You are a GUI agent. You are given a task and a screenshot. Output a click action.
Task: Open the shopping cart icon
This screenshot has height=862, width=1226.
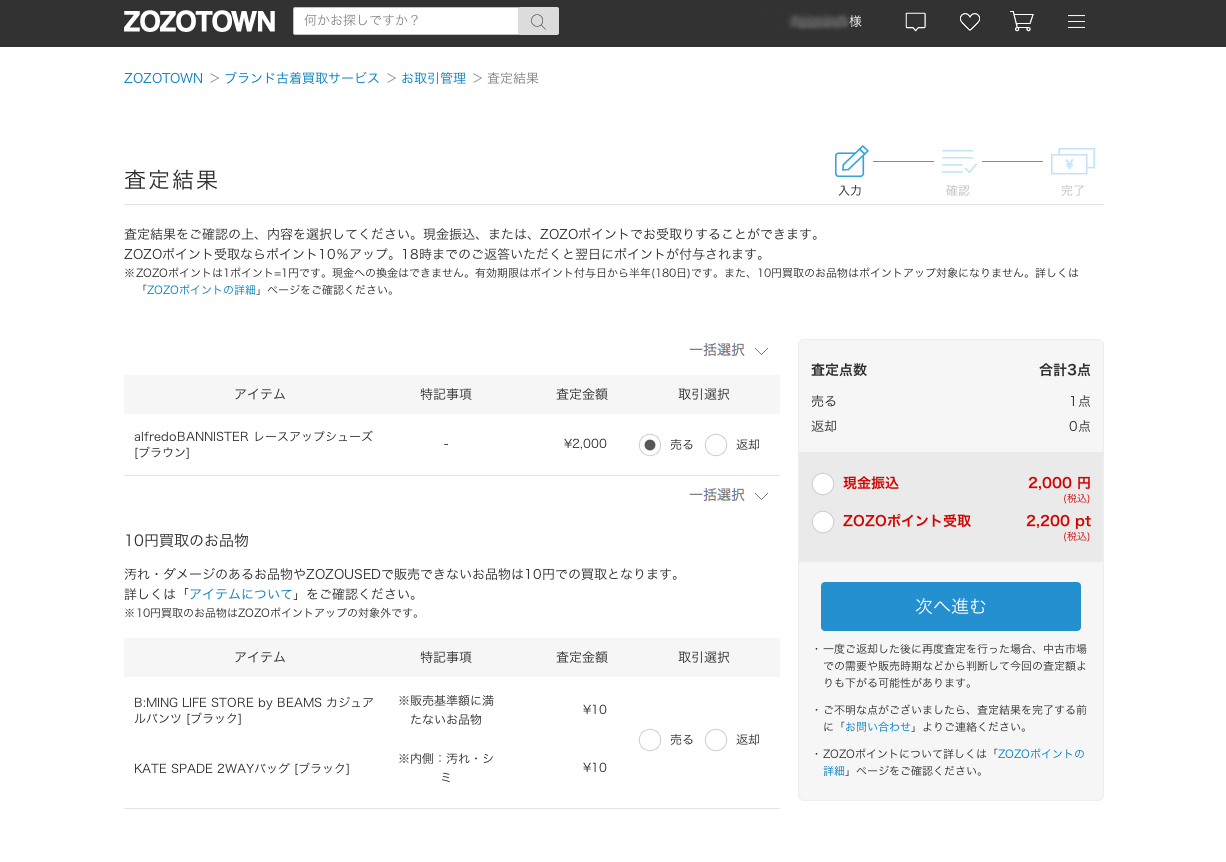point(1021,21)
